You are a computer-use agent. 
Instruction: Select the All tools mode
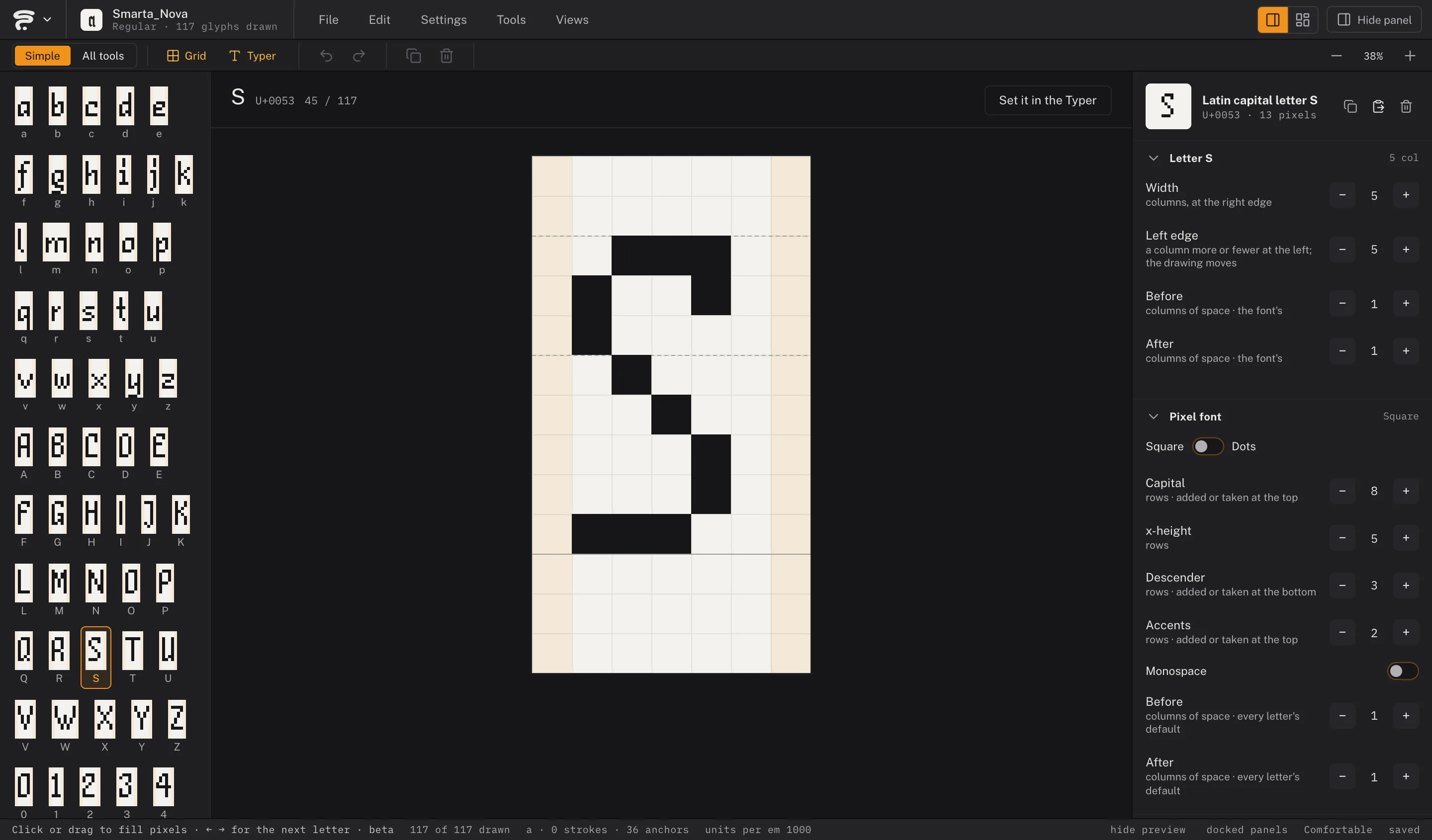pyautogui.click(x=103, y=56)
